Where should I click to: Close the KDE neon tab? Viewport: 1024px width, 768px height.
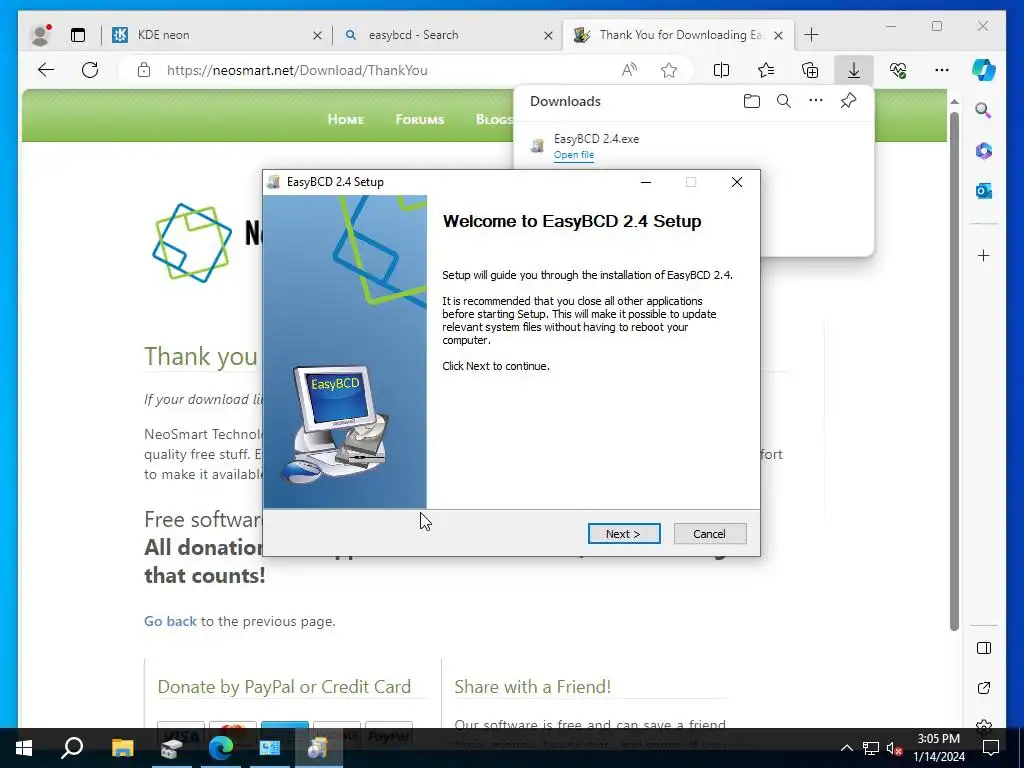tap(317, 35)
